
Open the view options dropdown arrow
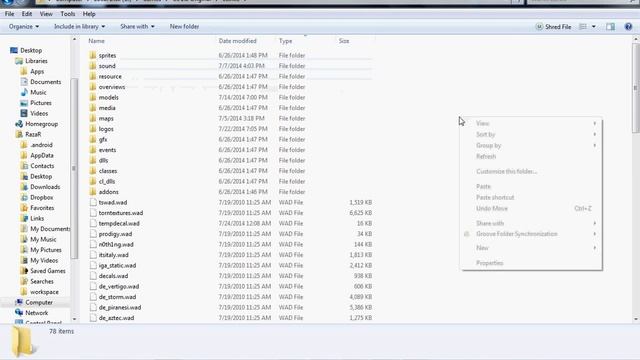click(x=593, y=27)
